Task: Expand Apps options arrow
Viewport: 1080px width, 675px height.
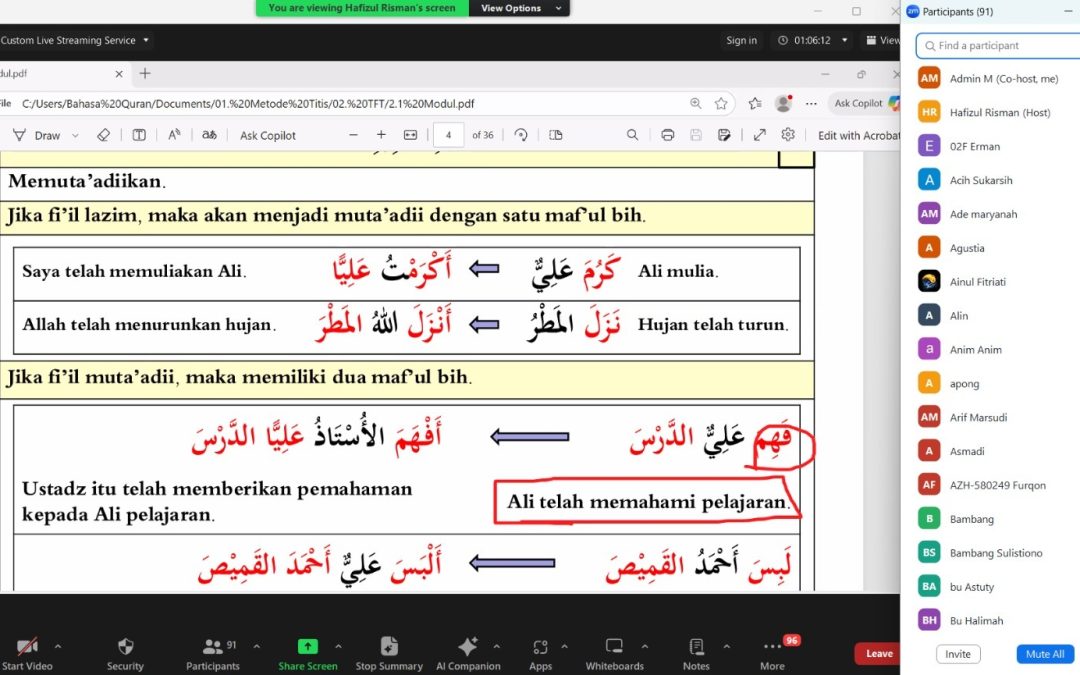Action: [x=564, y=646]
